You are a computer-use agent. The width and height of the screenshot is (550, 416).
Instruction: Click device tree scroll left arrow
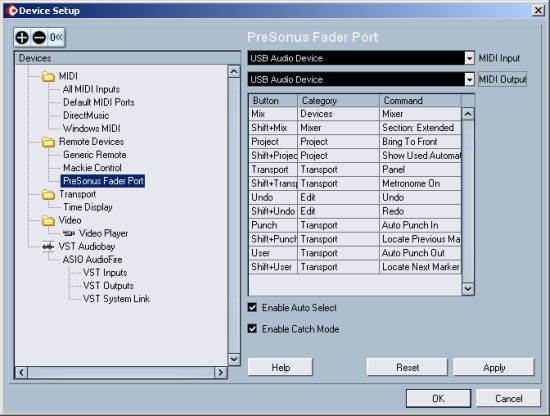click(x=21, y=373)
